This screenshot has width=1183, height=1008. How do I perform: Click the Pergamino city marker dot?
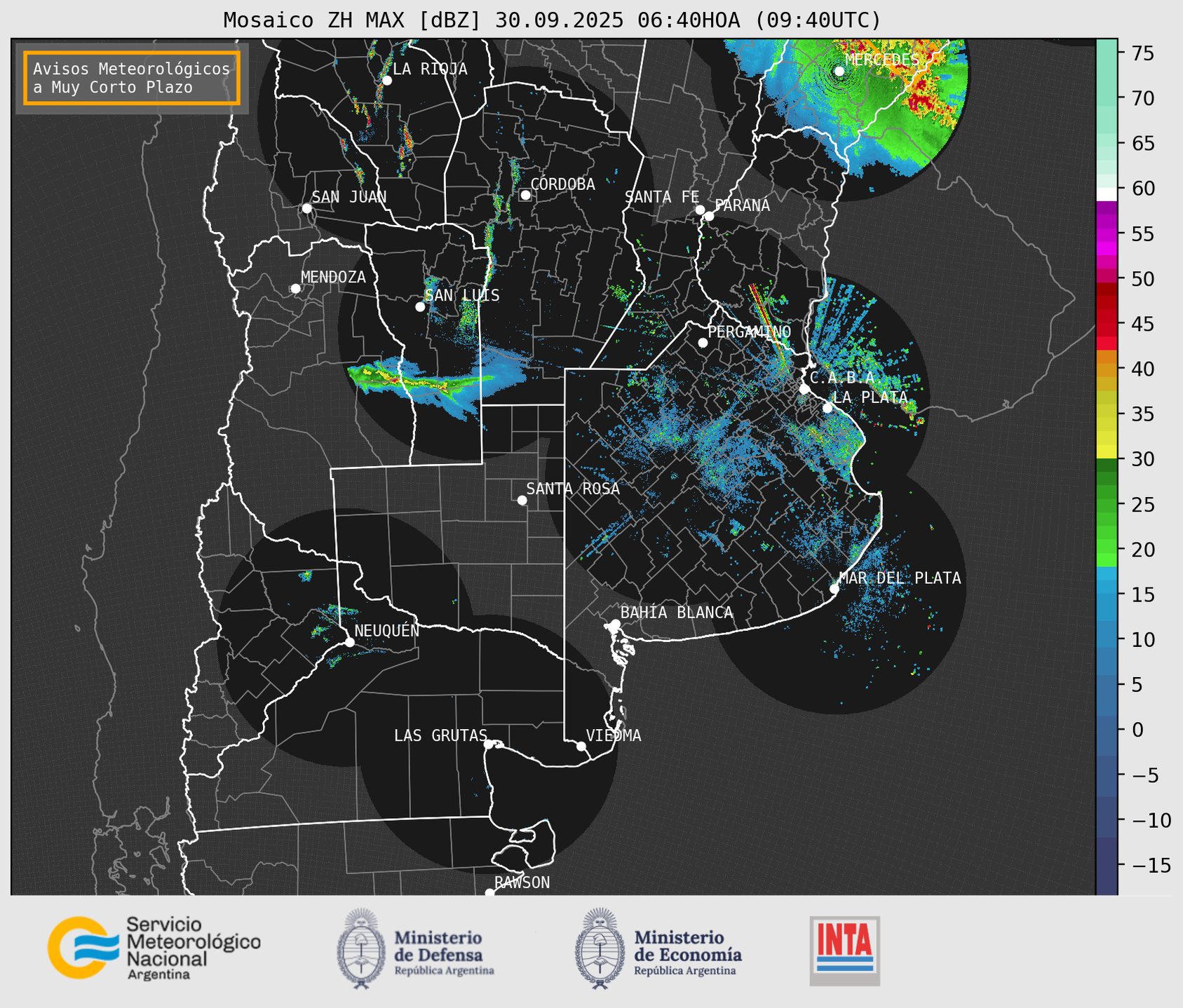703,343
